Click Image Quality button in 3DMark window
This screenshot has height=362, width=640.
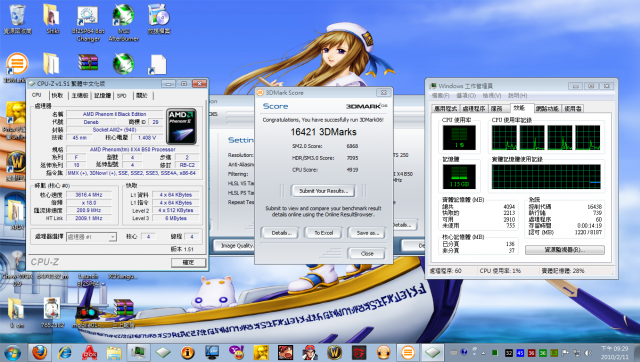click(x=235, y=246)
